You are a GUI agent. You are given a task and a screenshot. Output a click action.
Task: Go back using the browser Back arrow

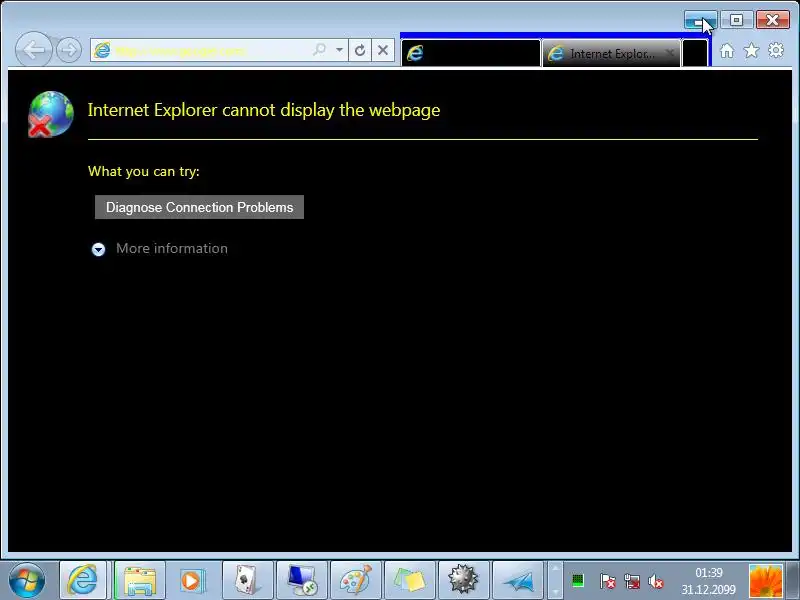pyautogui.click(x=34, y=49)
